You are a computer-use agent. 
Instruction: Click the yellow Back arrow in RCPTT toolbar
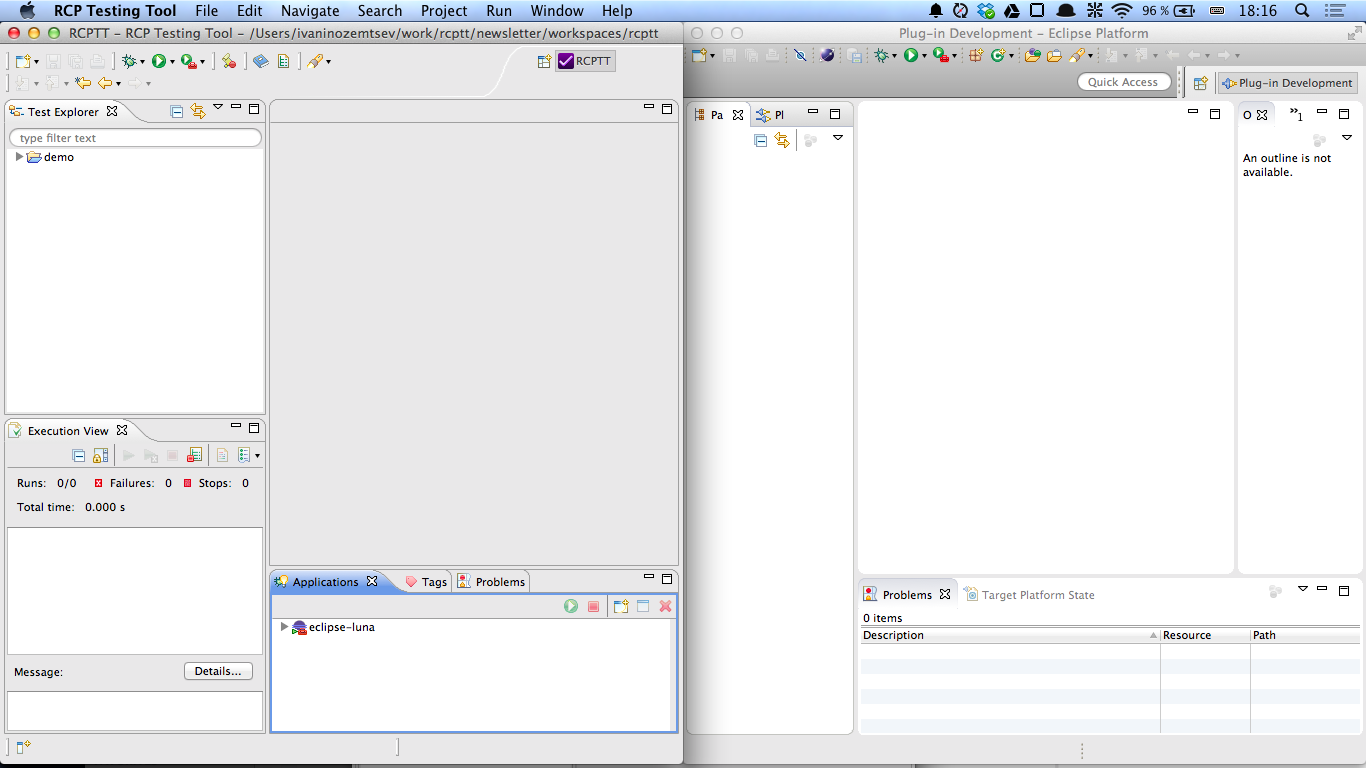click(105, 83)
